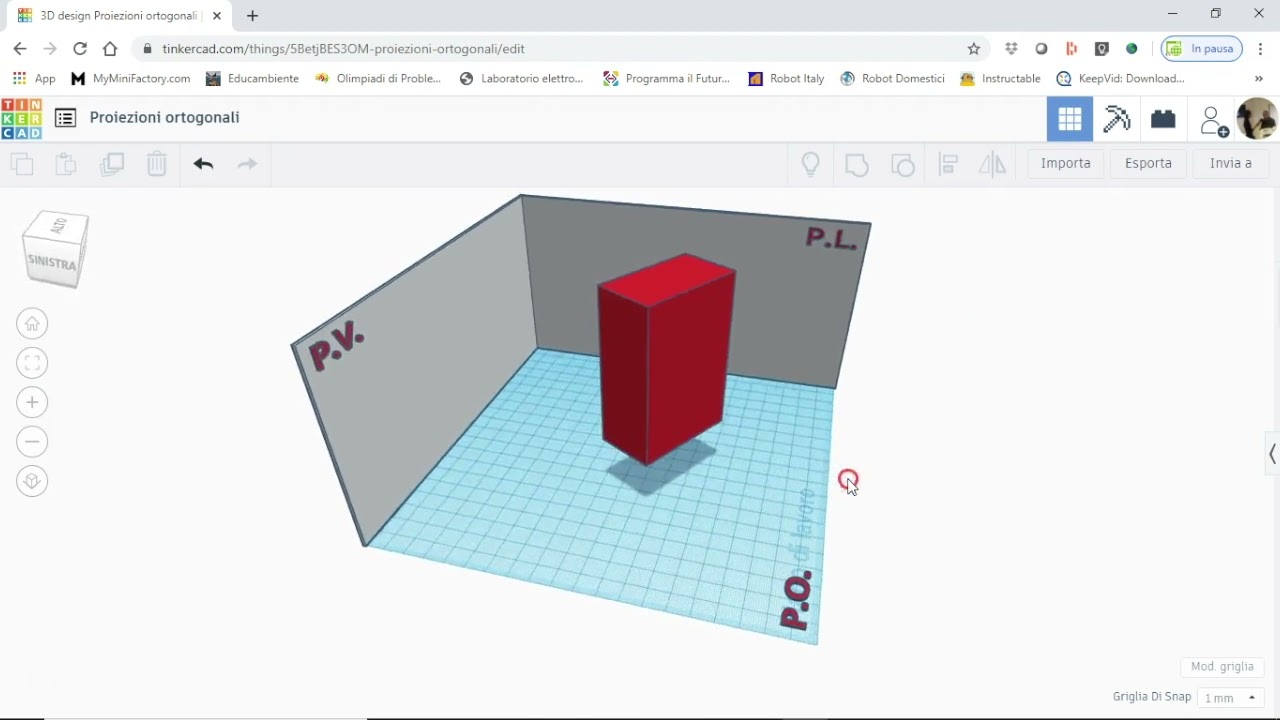The height and width of the screenshot is (720, 1280).
Task: Click the Importa button
Action: point(1065,163)
